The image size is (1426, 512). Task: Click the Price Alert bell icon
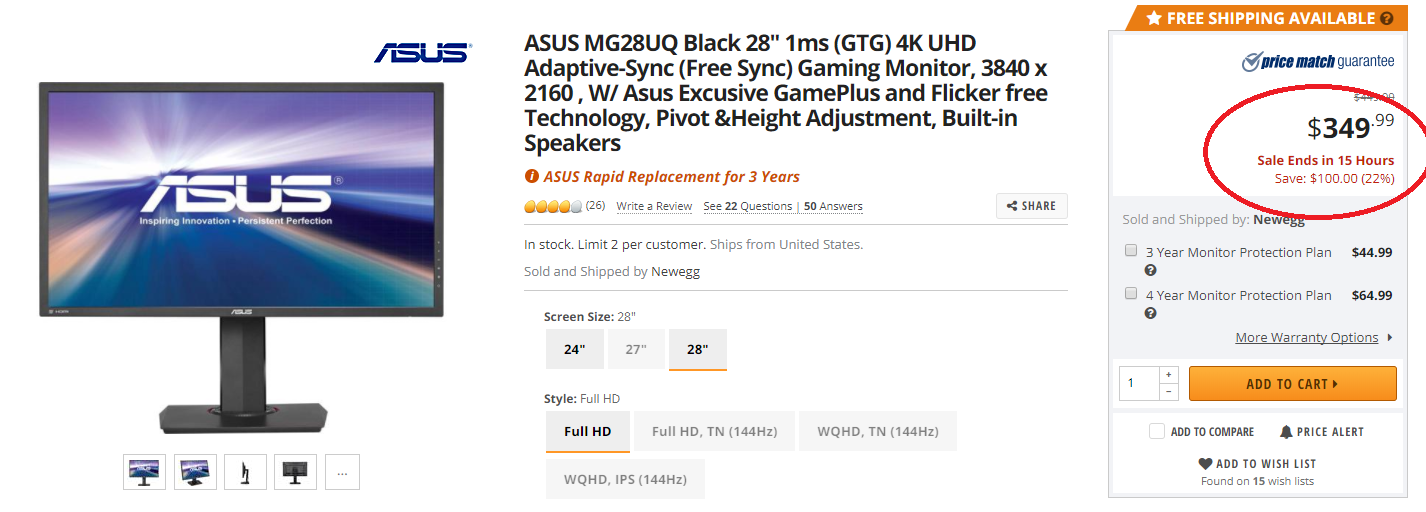1286,432
